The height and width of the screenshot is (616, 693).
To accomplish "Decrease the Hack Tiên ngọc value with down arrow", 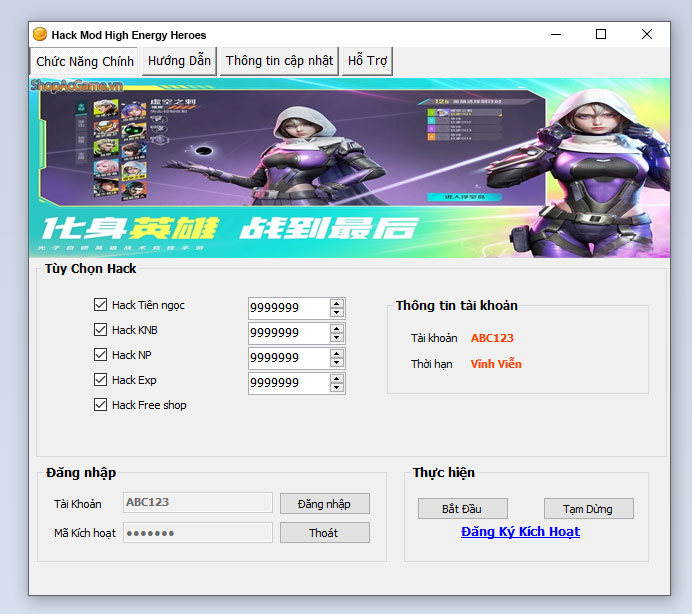I will coord(337,312).
